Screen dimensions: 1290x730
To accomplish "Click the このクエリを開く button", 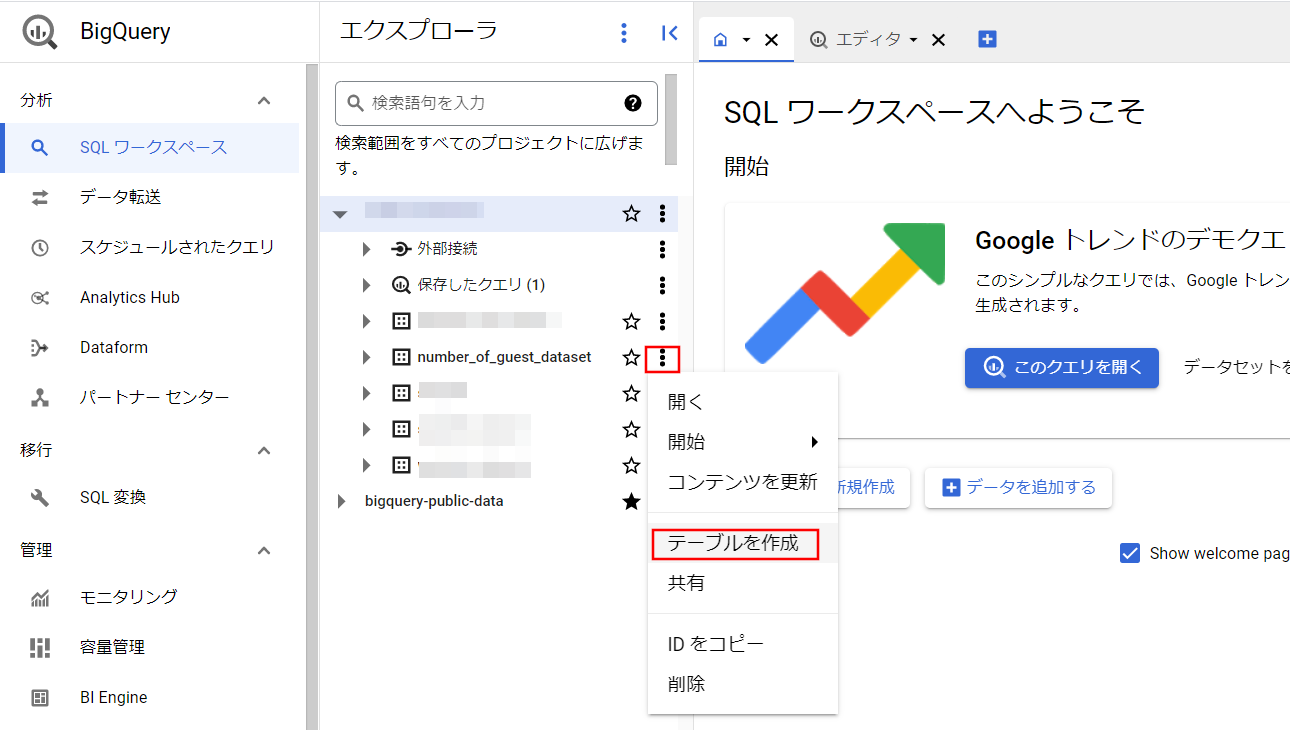I will (1061, 367).
